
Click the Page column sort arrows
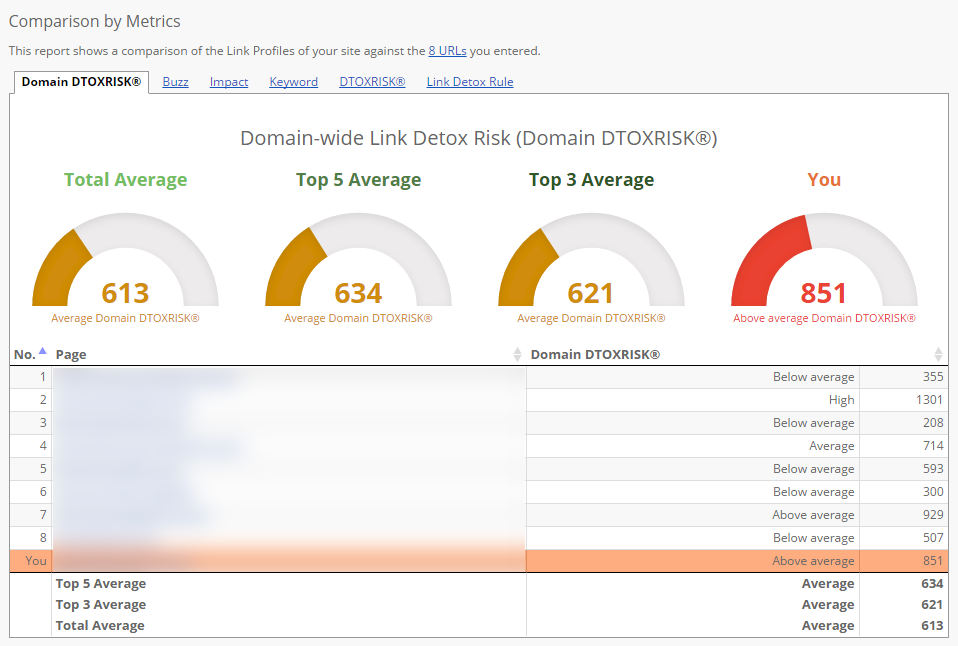tap(517, 355)
